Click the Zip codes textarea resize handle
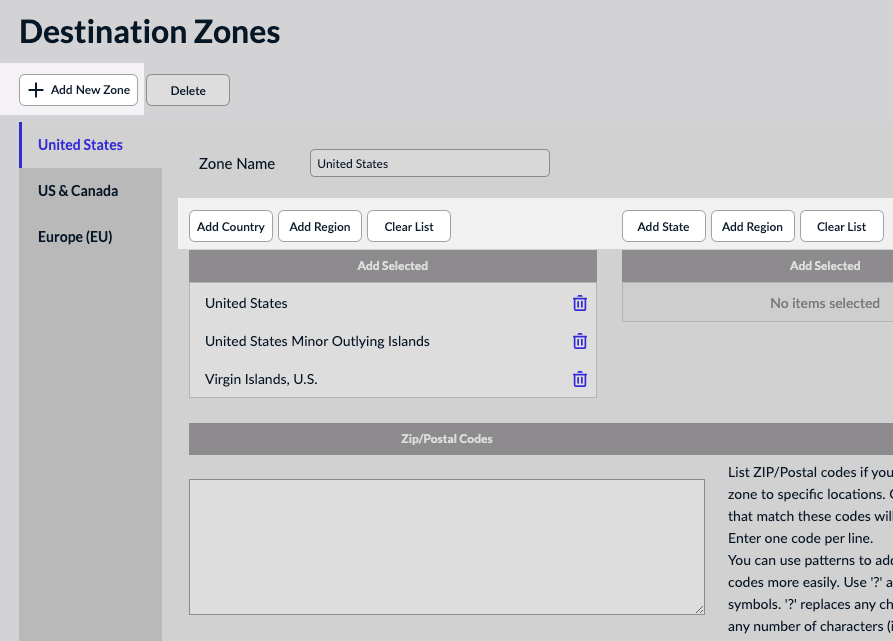The image size is (893, 641). pyautogui.click(x=699, y=609)
